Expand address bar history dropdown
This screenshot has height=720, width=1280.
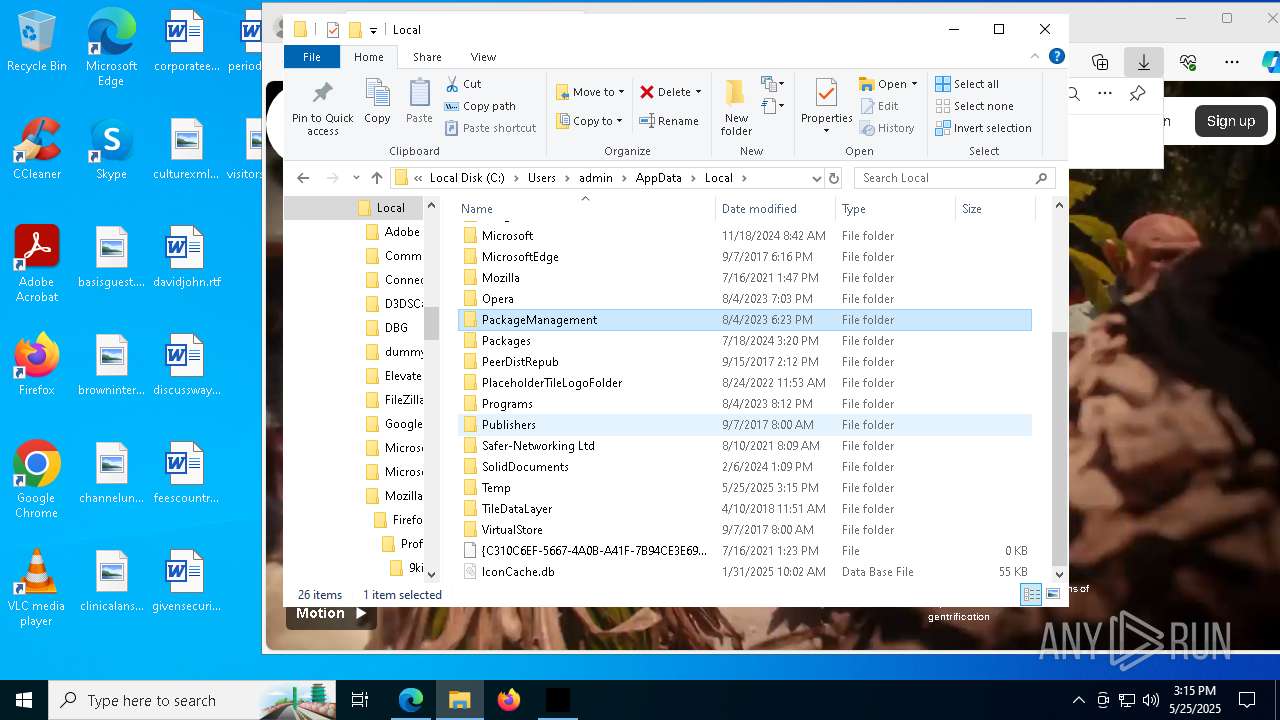(817, 178)
